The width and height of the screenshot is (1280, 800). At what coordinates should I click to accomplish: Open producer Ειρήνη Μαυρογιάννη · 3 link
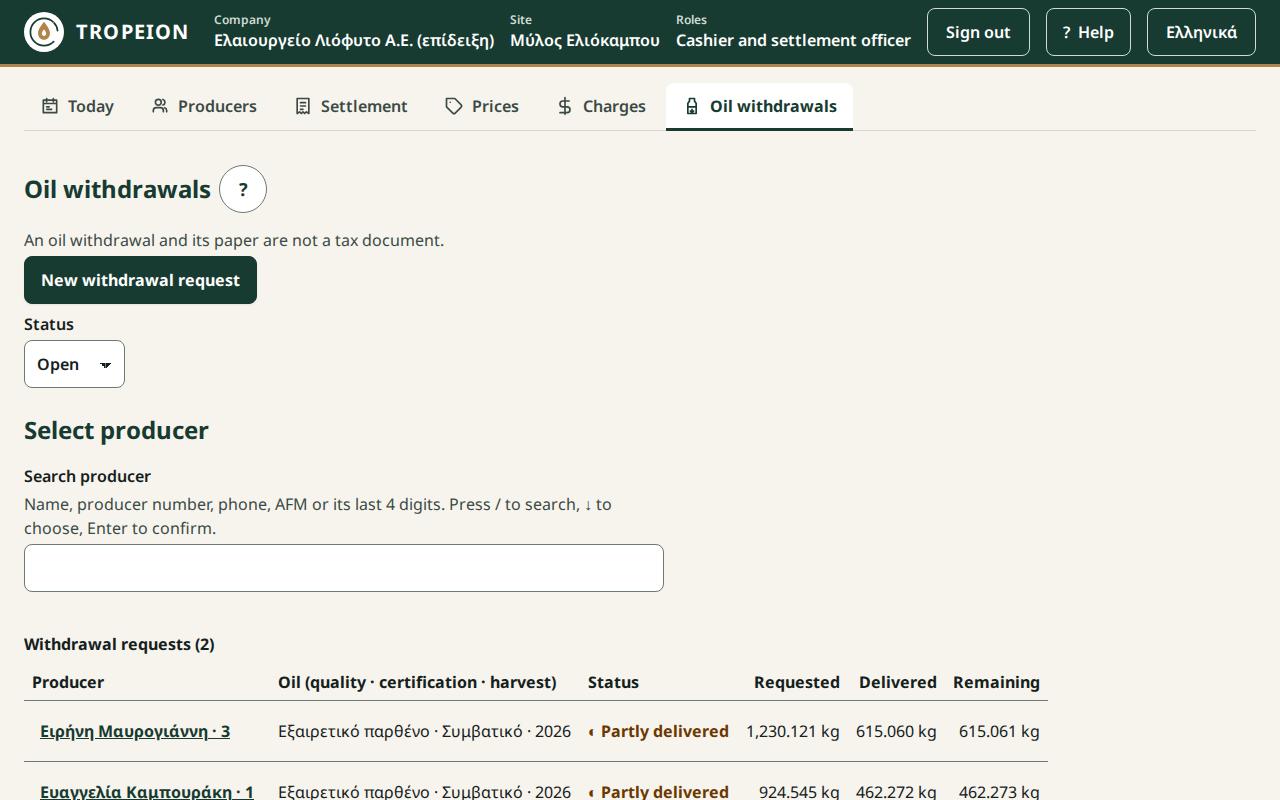(135, 731)
